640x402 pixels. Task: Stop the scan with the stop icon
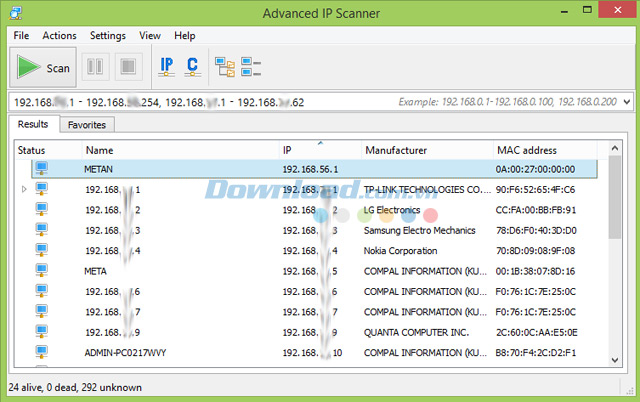click(128, 67)
